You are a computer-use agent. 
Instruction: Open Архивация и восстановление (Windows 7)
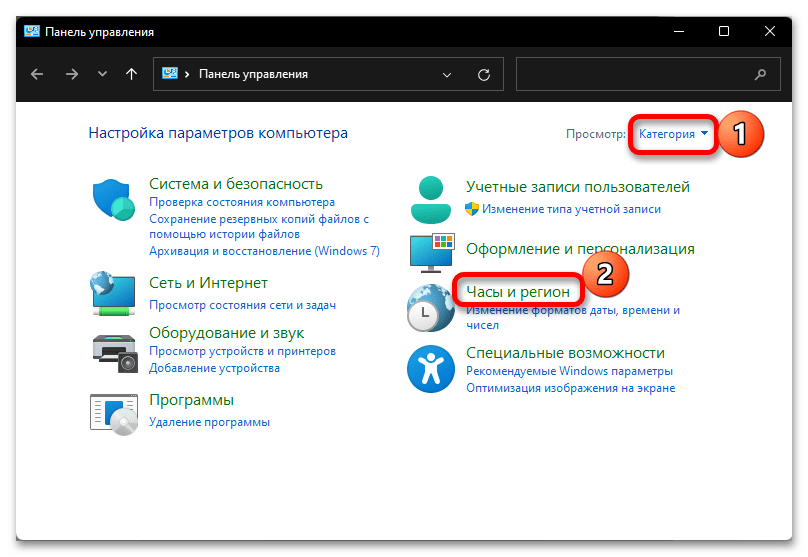264,251
